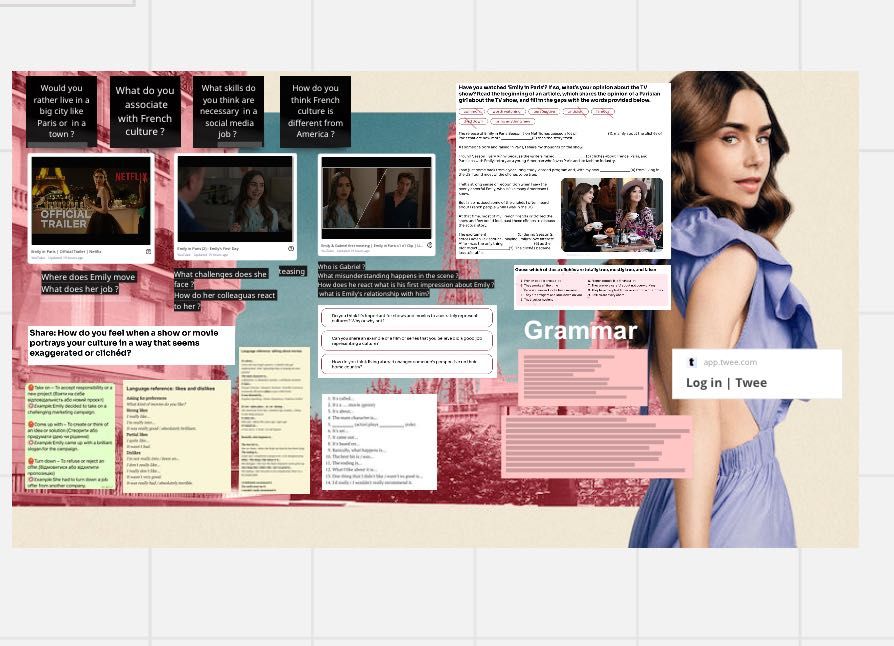Select 'What skills do you think are necessary' note
This screenshot has height=646, width=894.
(x=229, y=111)
